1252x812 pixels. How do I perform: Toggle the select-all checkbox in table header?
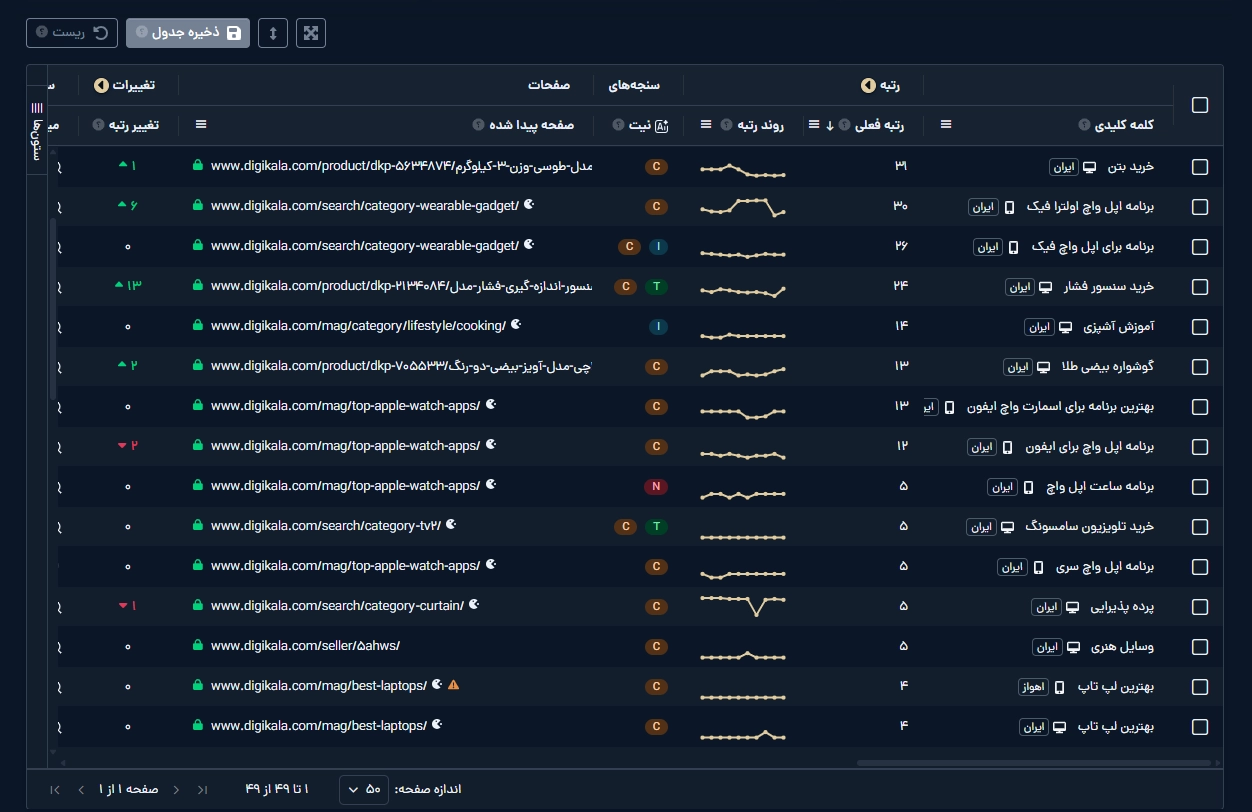click(x=1200, y=105)
